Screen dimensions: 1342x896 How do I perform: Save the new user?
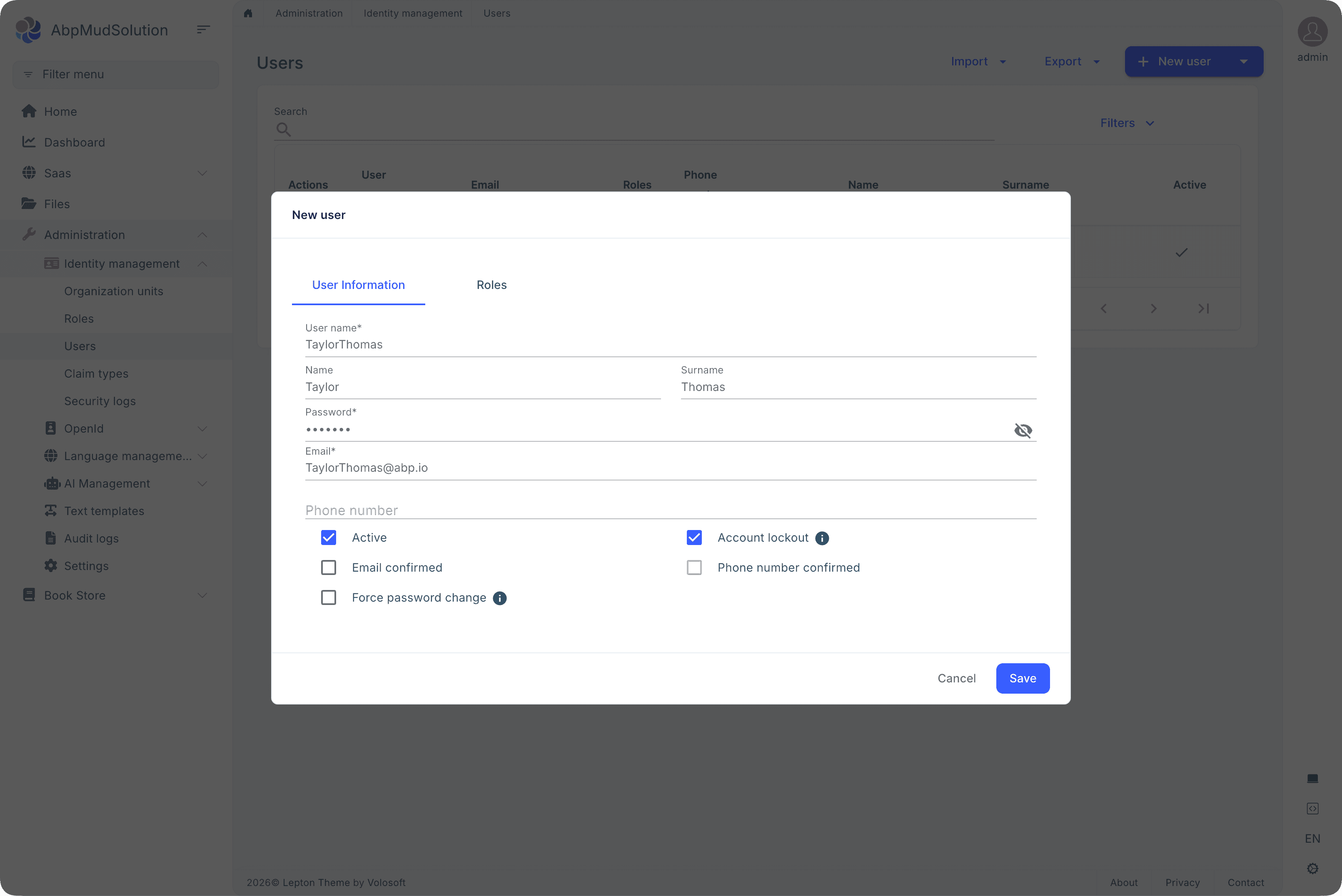(1023, 678)
